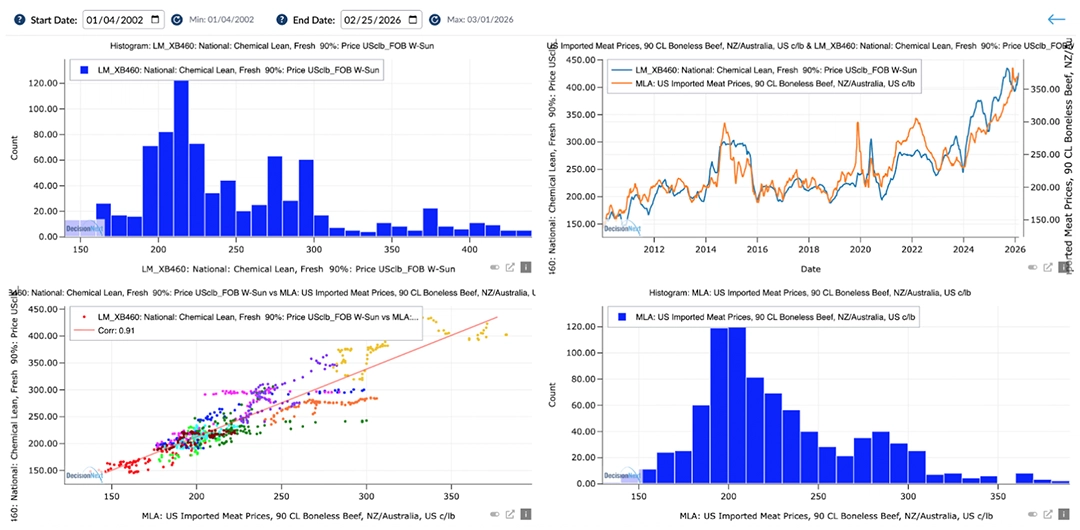Click the Start Date help question icon
Viewport: 1080px width, 530px height.
(x=20, y=19)
